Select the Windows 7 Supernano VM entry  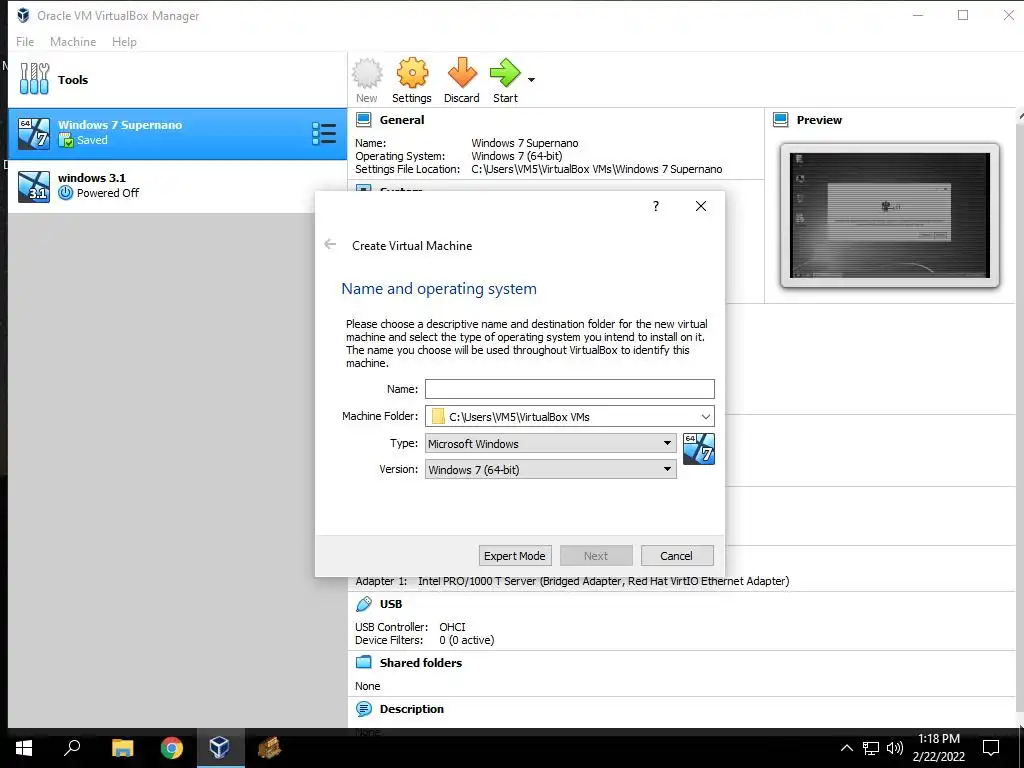point(177,133)
